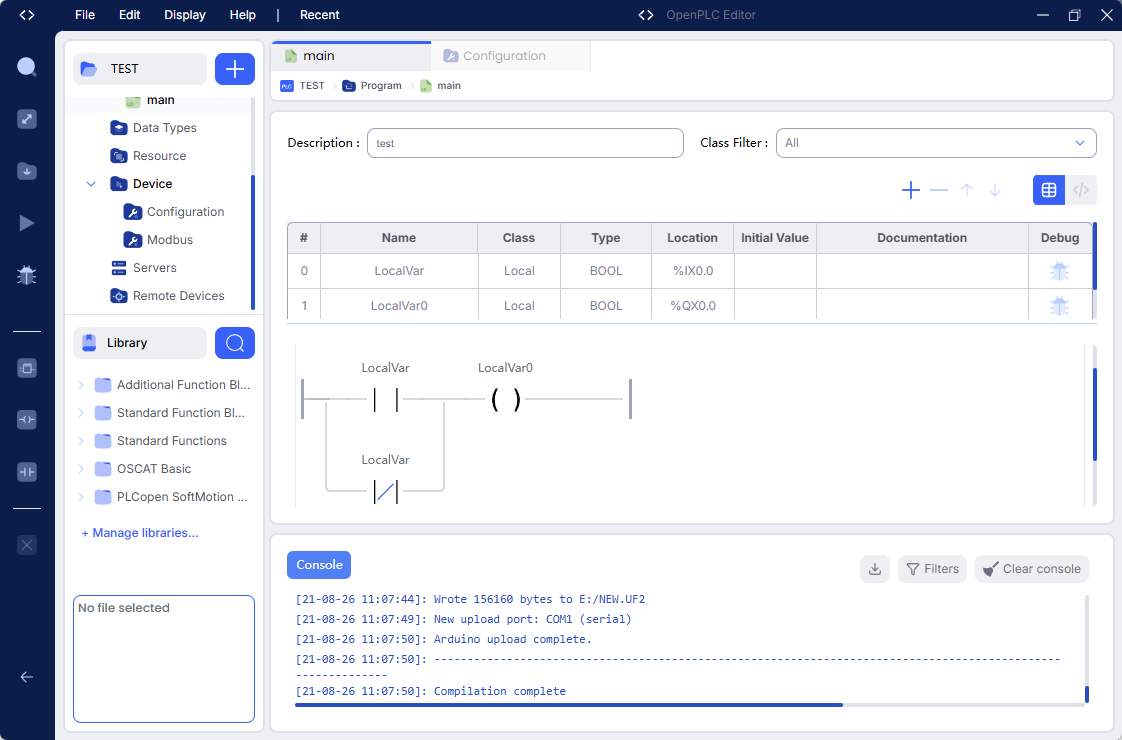Open the Edit menu
The height and width of the screenshot is (740, 1122).
coord(130,15)
